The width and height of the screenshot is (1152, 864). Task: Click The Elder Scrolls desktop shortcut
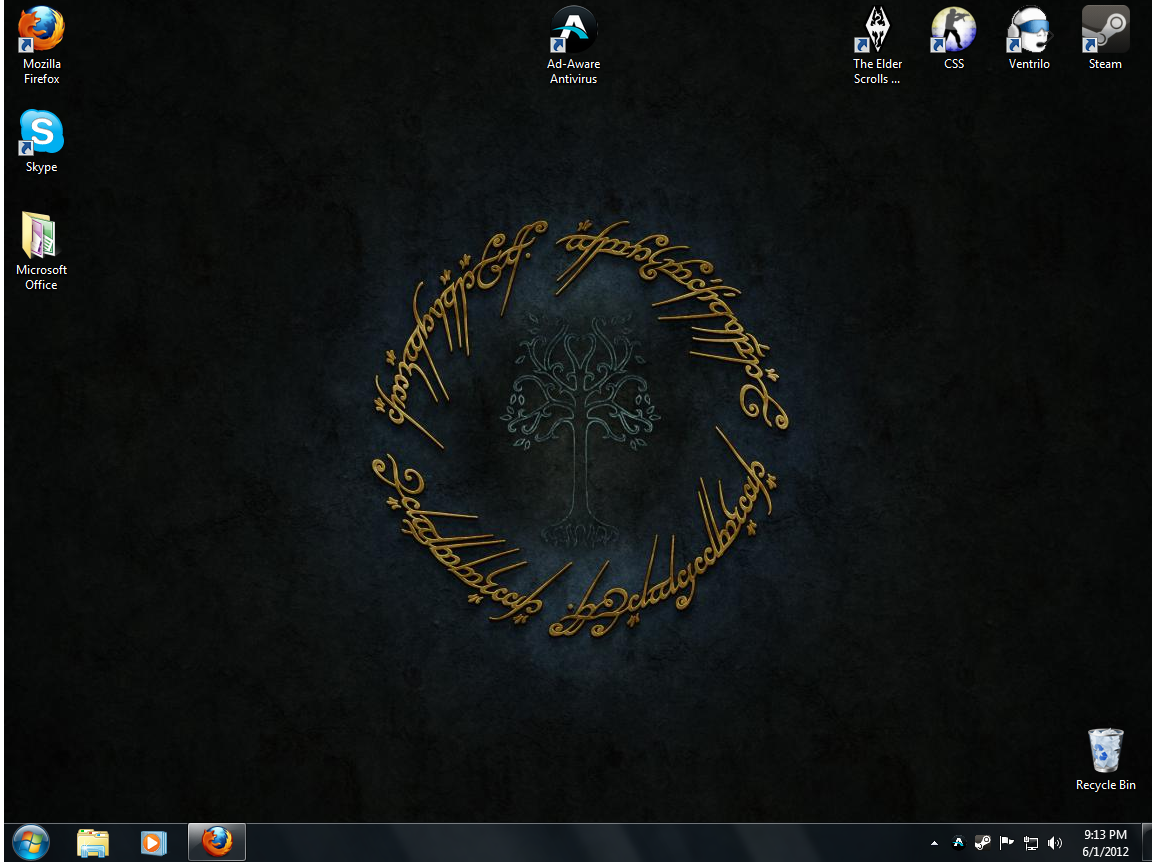pyautogui.click(x=878, y=46)
